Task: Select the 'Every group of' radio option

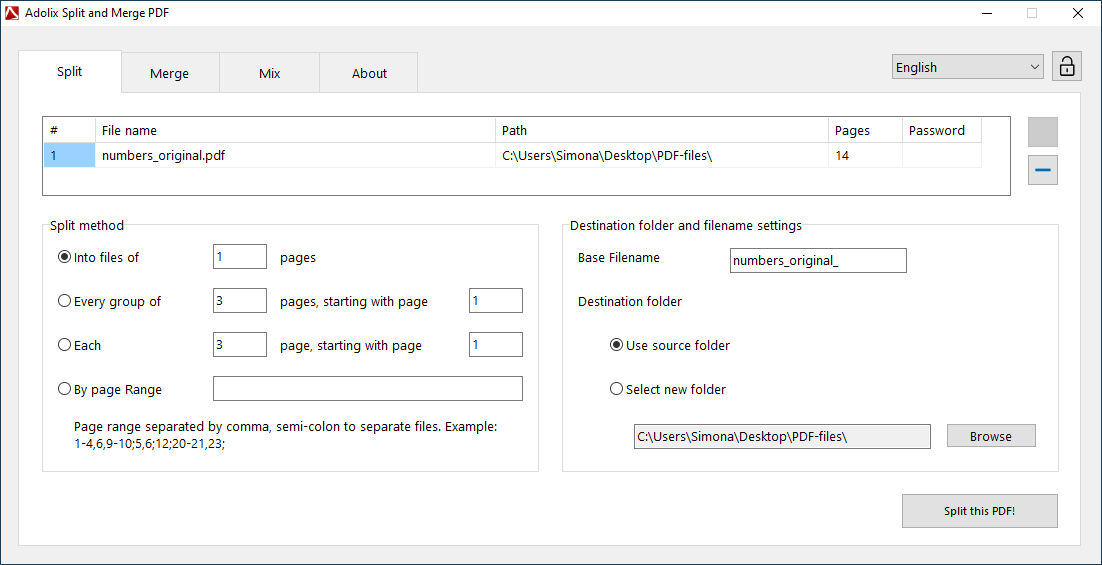Action: pos(65,301)
